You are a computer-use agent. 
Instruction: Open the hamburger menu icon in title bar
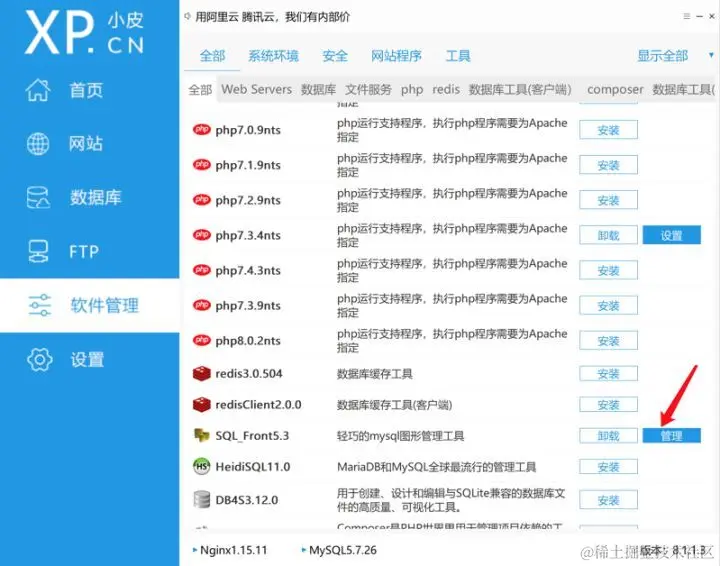pos(686,16)
